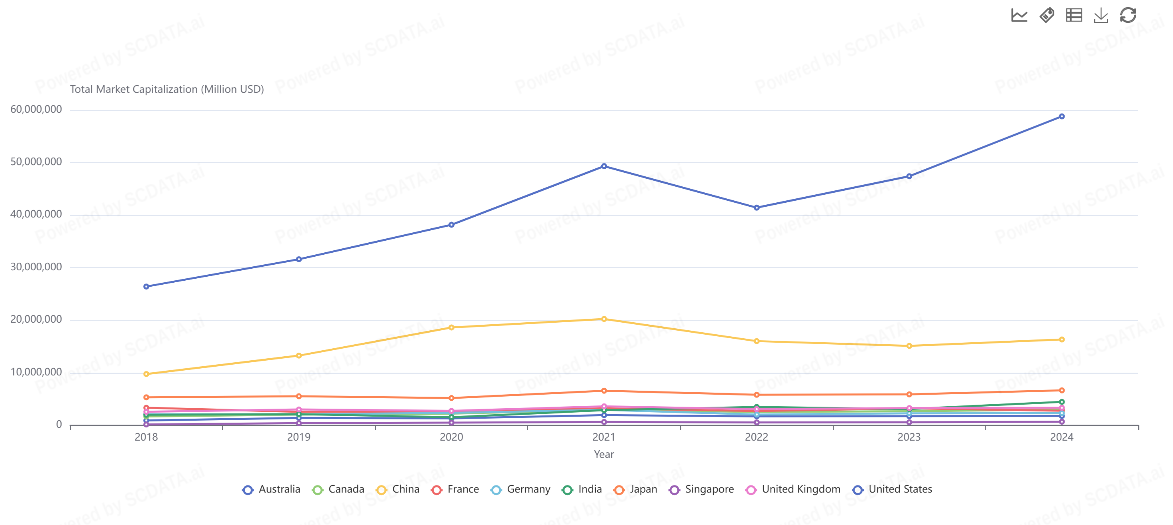
Task: Click the top blue line's 2024 data point
Action: [x=1062, y=117]
